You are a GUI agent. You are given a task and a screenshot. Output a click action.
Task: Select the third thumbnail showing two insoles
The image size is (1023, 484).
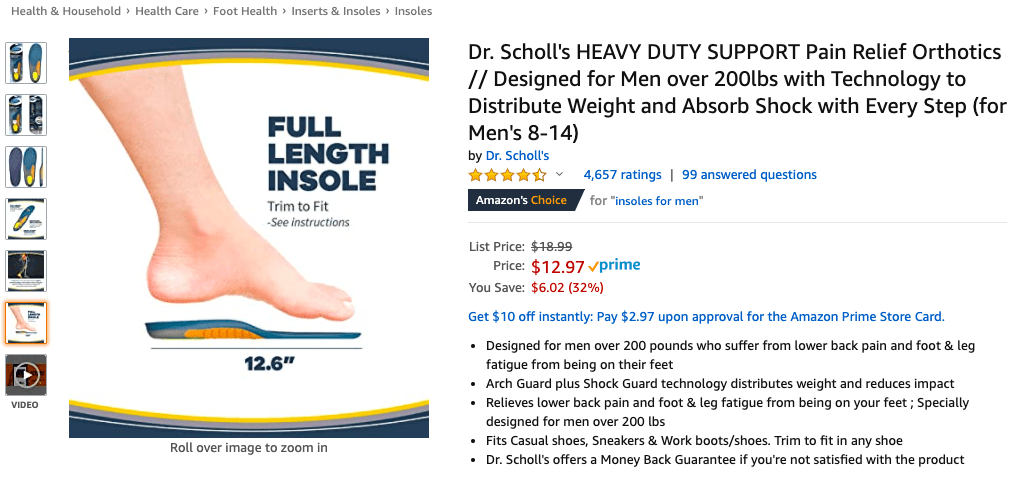coord(26,167)
